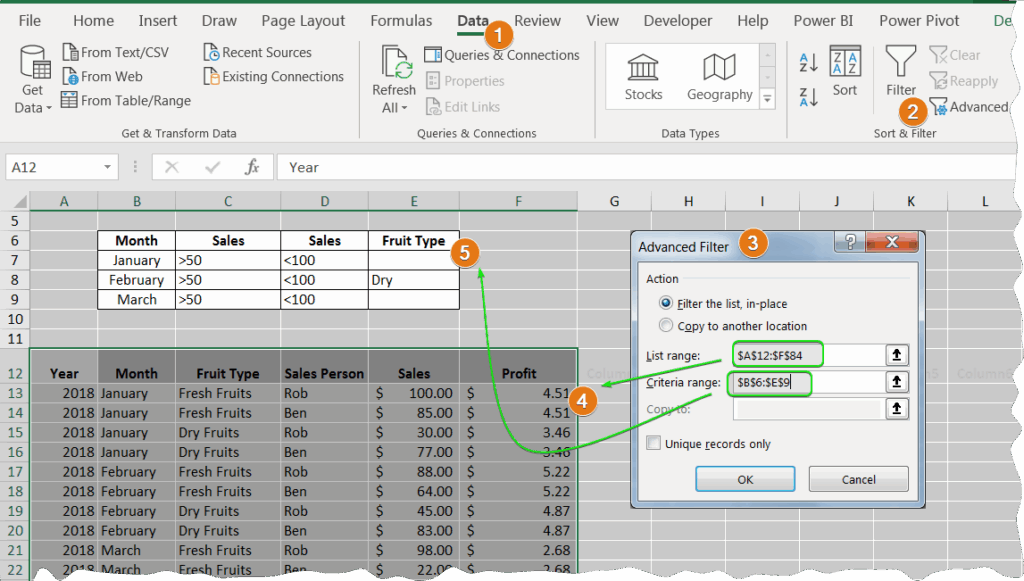Image resolution: width=1024 pixels, height=581 pixels.
Task: Click the 'Fruit Type' criteria header cell
Action: (414, 240)
